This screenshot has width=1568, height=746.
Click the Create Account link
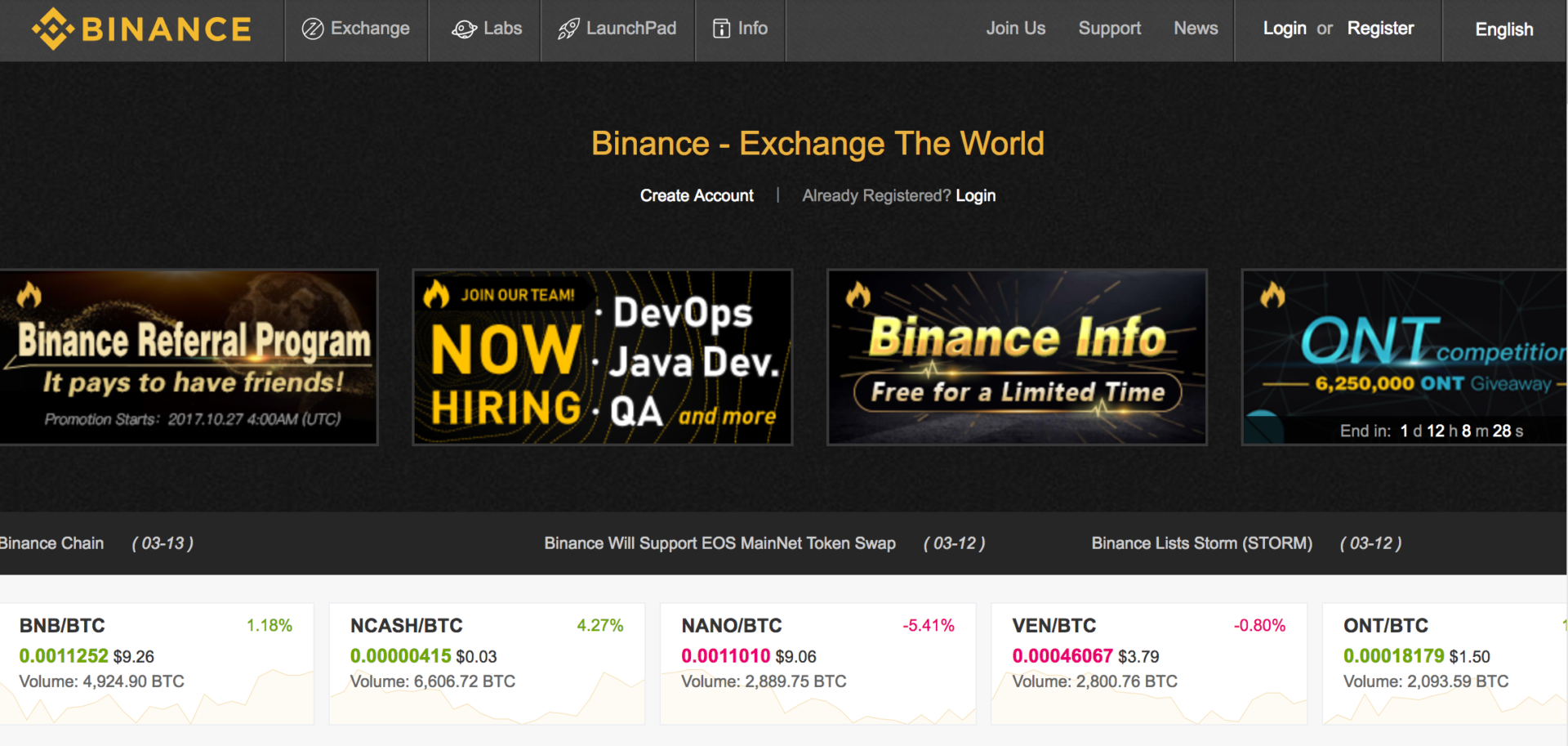[x=697, y=196]
